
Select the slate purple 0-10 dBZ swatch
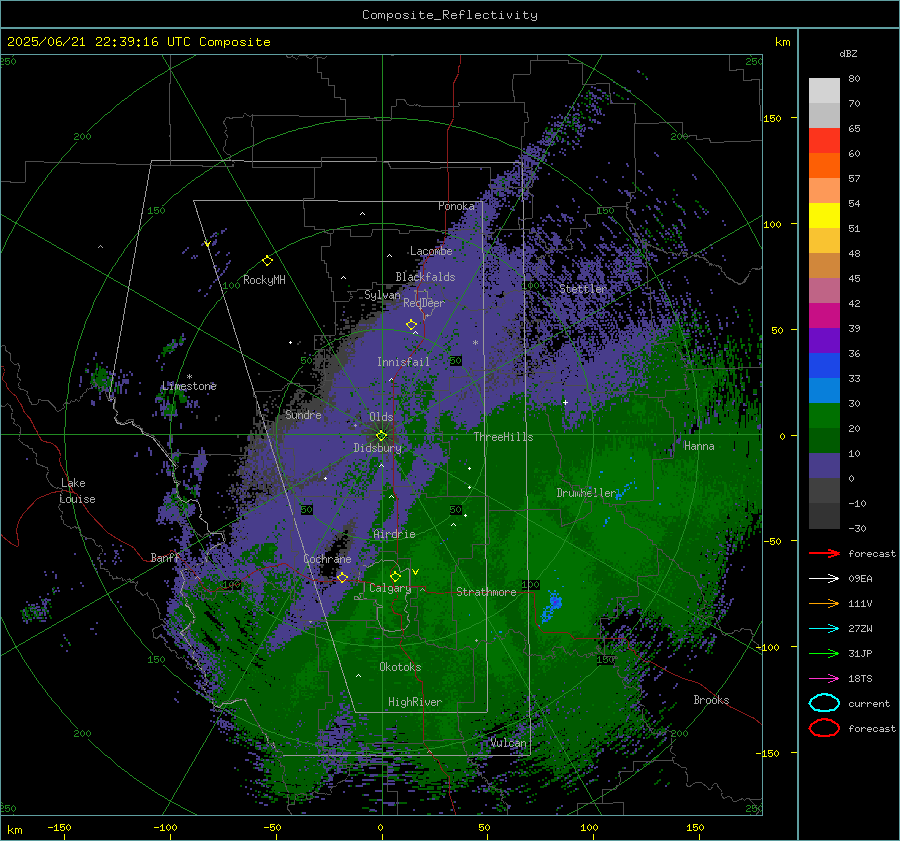point(824,466)
